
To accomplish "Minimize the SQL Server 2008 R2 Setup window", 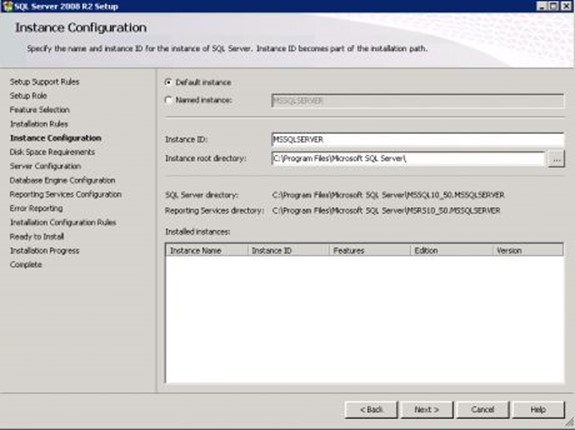I will [542, 6].
